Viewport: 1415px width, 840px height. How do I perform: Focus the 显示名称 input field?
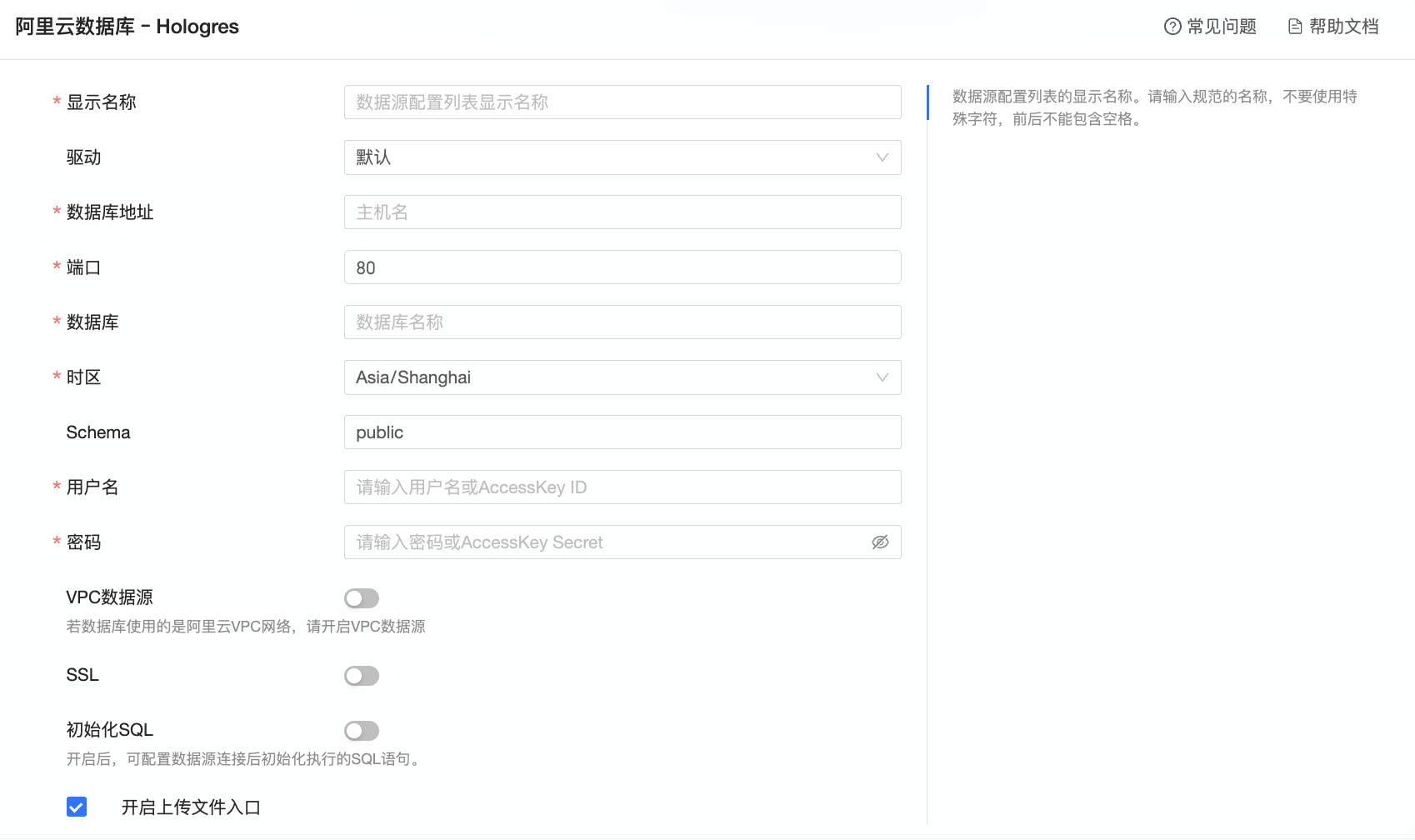click(x=622, y=102)
